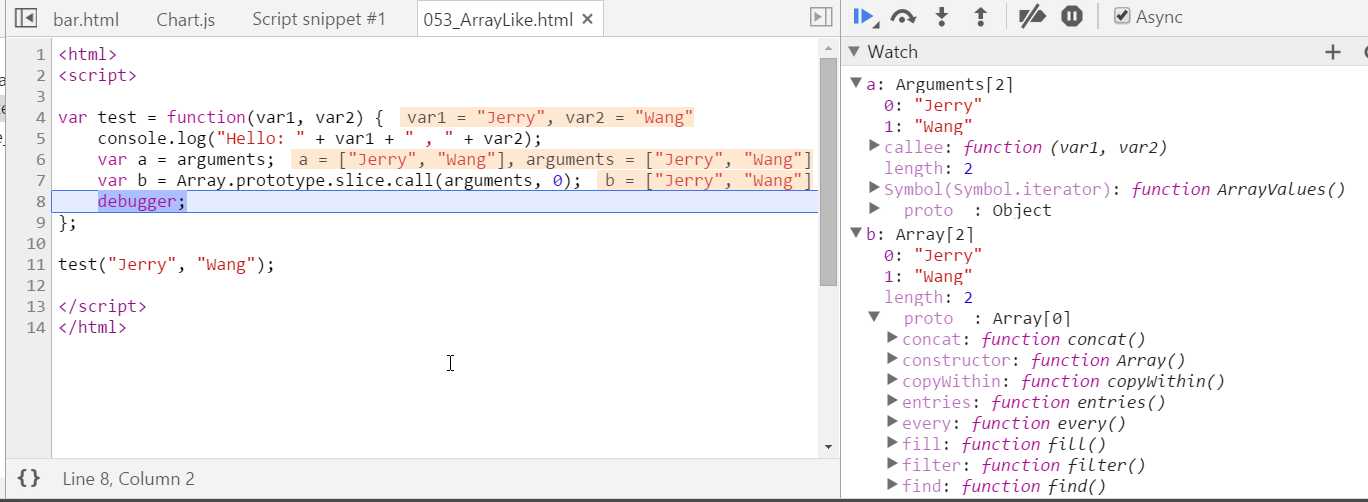The width and height of the screenshot is (1368, 502).
Task: Close the 053_ArrayLike.html tab
Action: pyautogui.click(x=587, y=19)
